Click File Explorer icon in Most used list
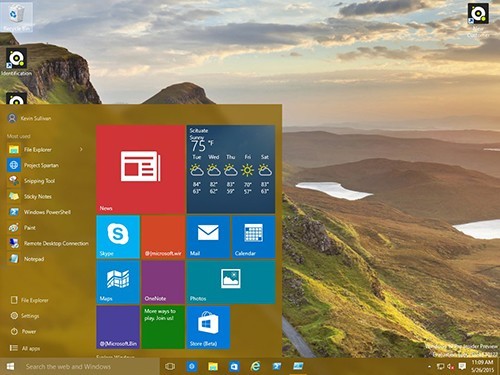This screenshot has height=375, width=500. point(14,150)
